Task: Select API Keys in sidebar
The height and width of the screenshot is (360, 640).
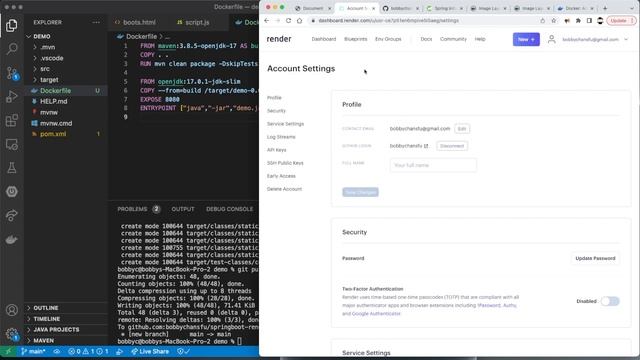Action: tap(276, 150)
